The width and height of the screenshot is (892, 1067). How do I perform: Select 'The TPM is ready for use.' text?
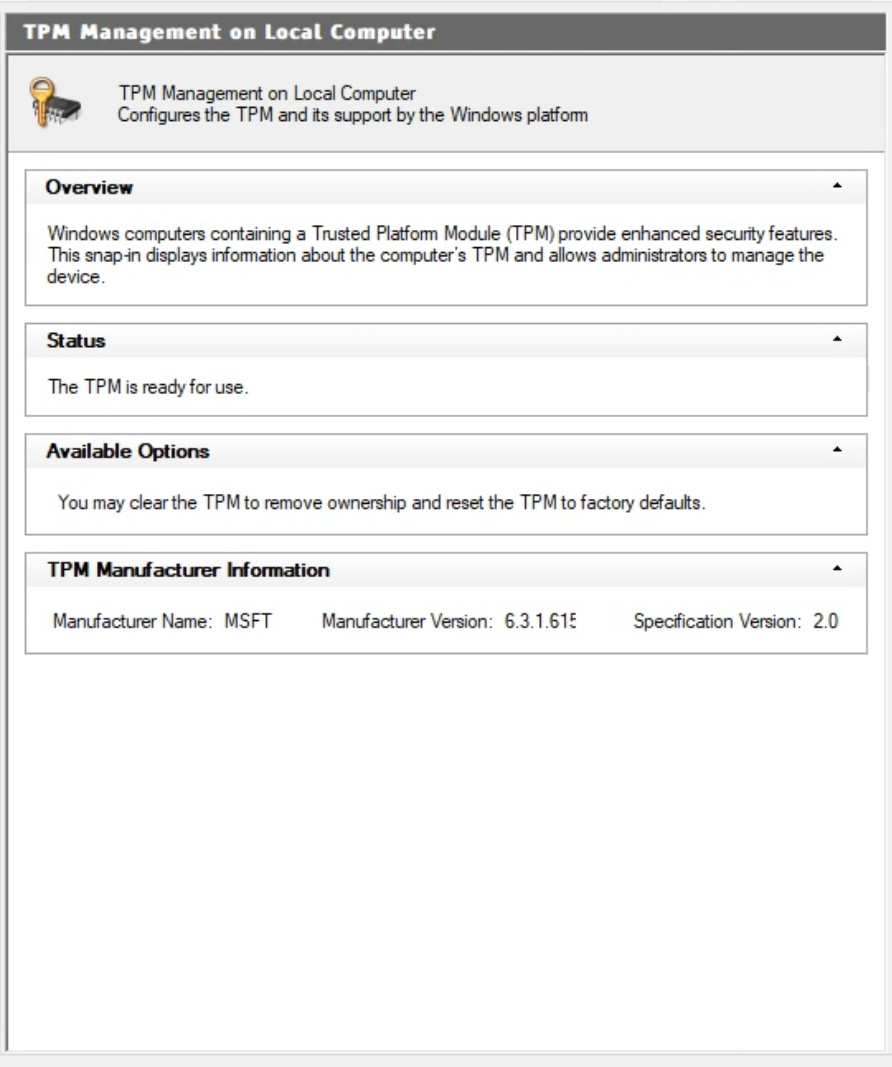click(148, 387)
